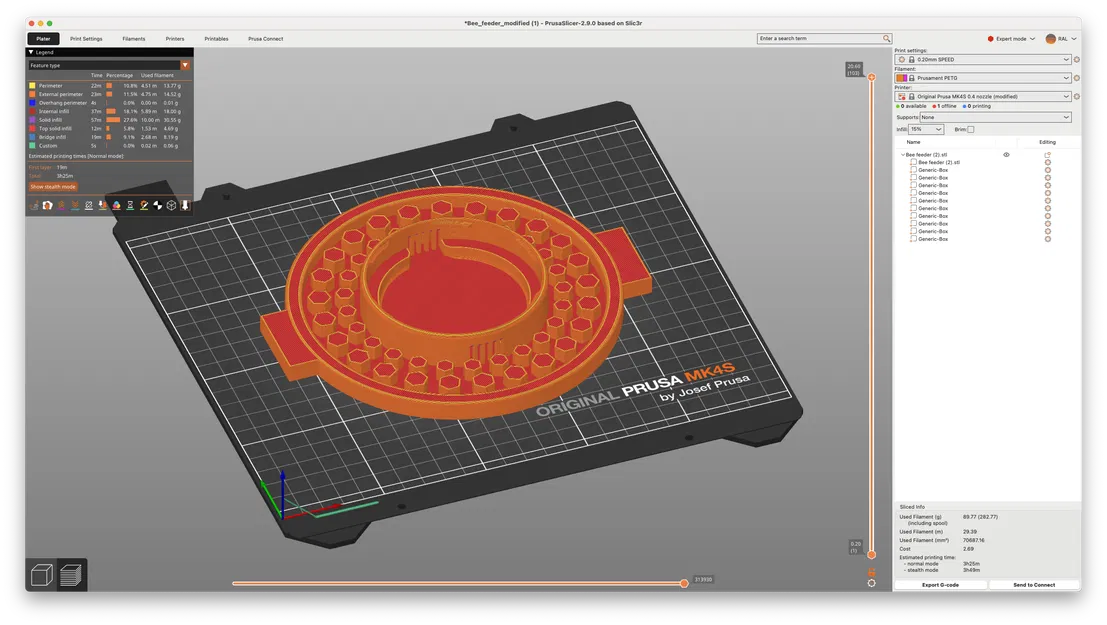Open the Printers tab
The image size is (1107, 625).
[175, 39]
